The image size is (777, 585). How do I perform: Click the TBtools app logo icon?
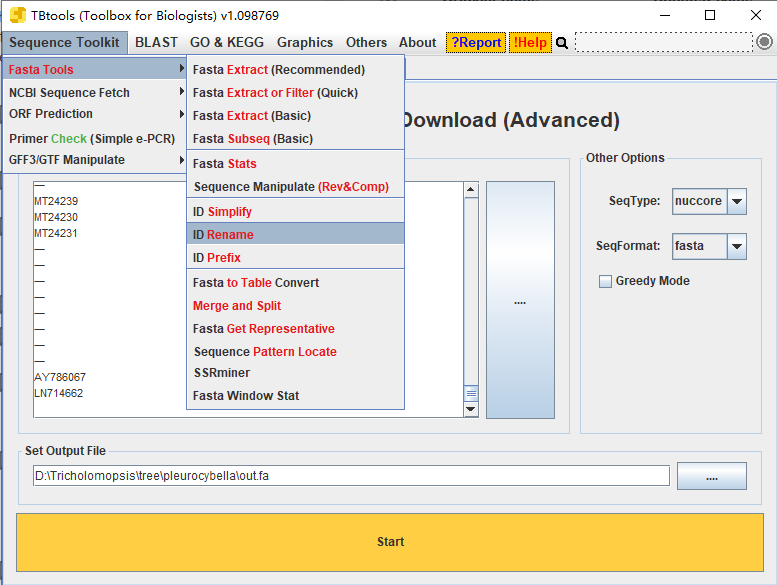point(17,15)
